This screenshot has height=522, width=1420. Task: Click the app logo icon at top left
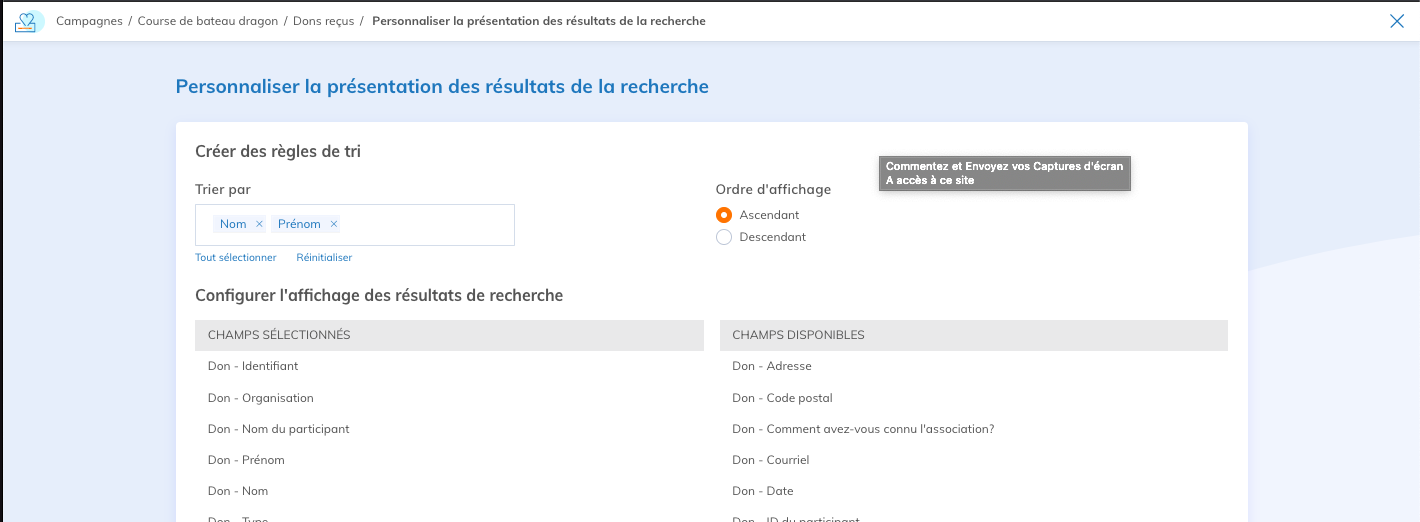tap(28, 21)
